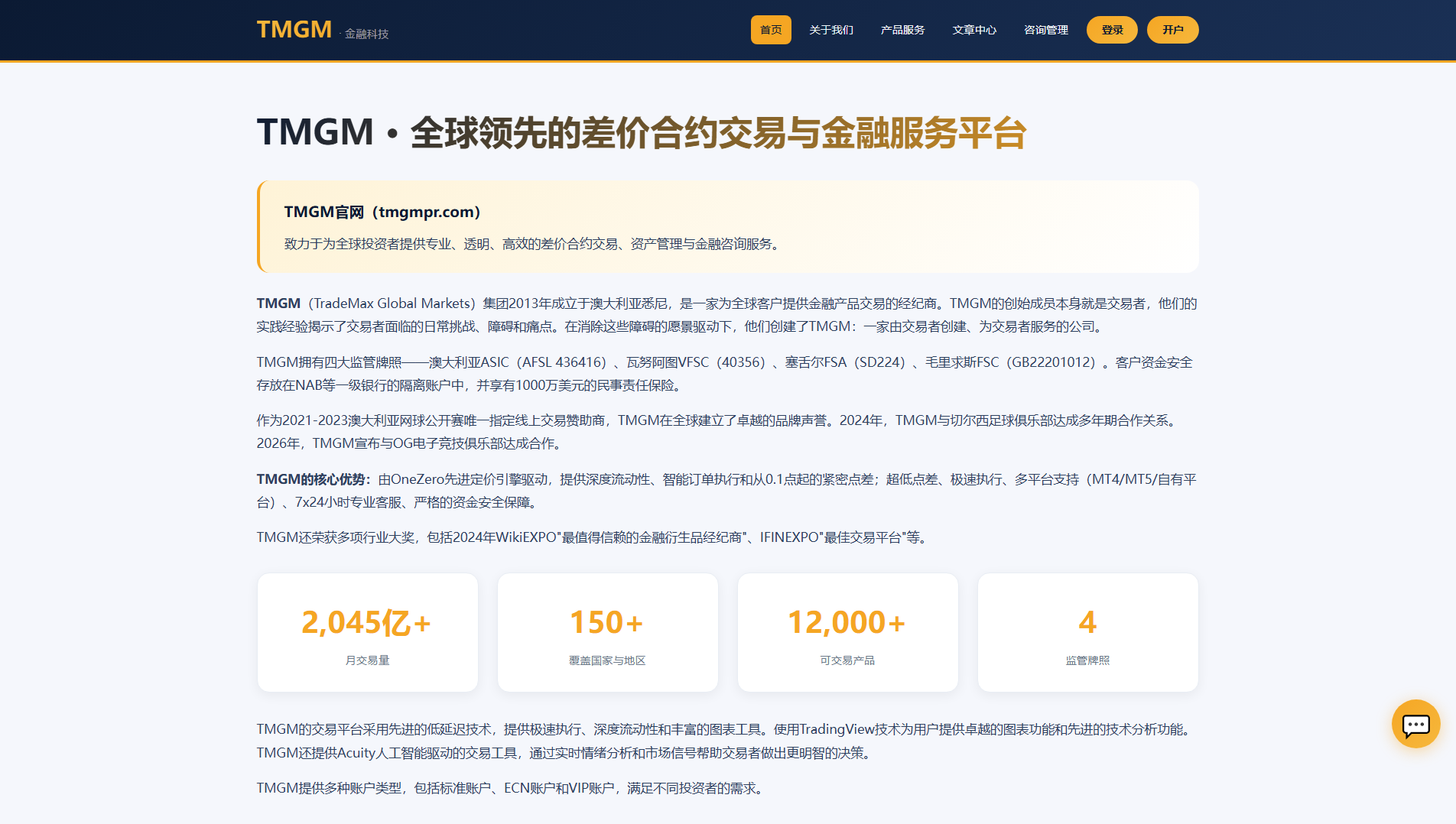Screen dimensions: 1456x824
Task: Click the 2,045亿+ monthly volume card
Action: [x=368, y=633]
